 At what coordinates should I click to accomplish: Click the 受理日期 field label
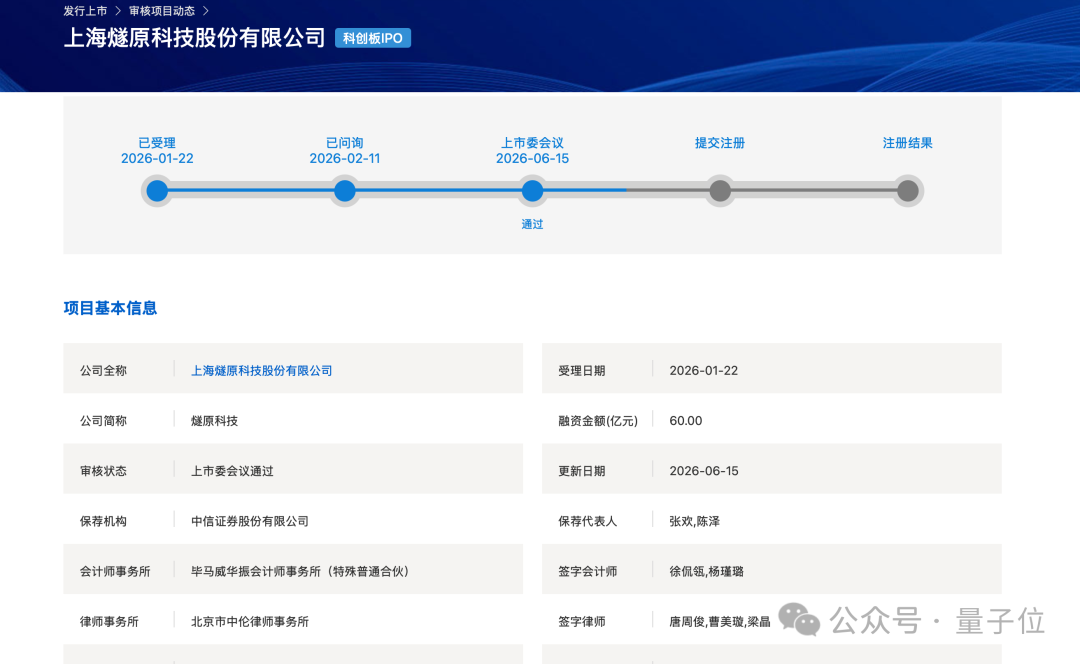(x=582, y=371)
